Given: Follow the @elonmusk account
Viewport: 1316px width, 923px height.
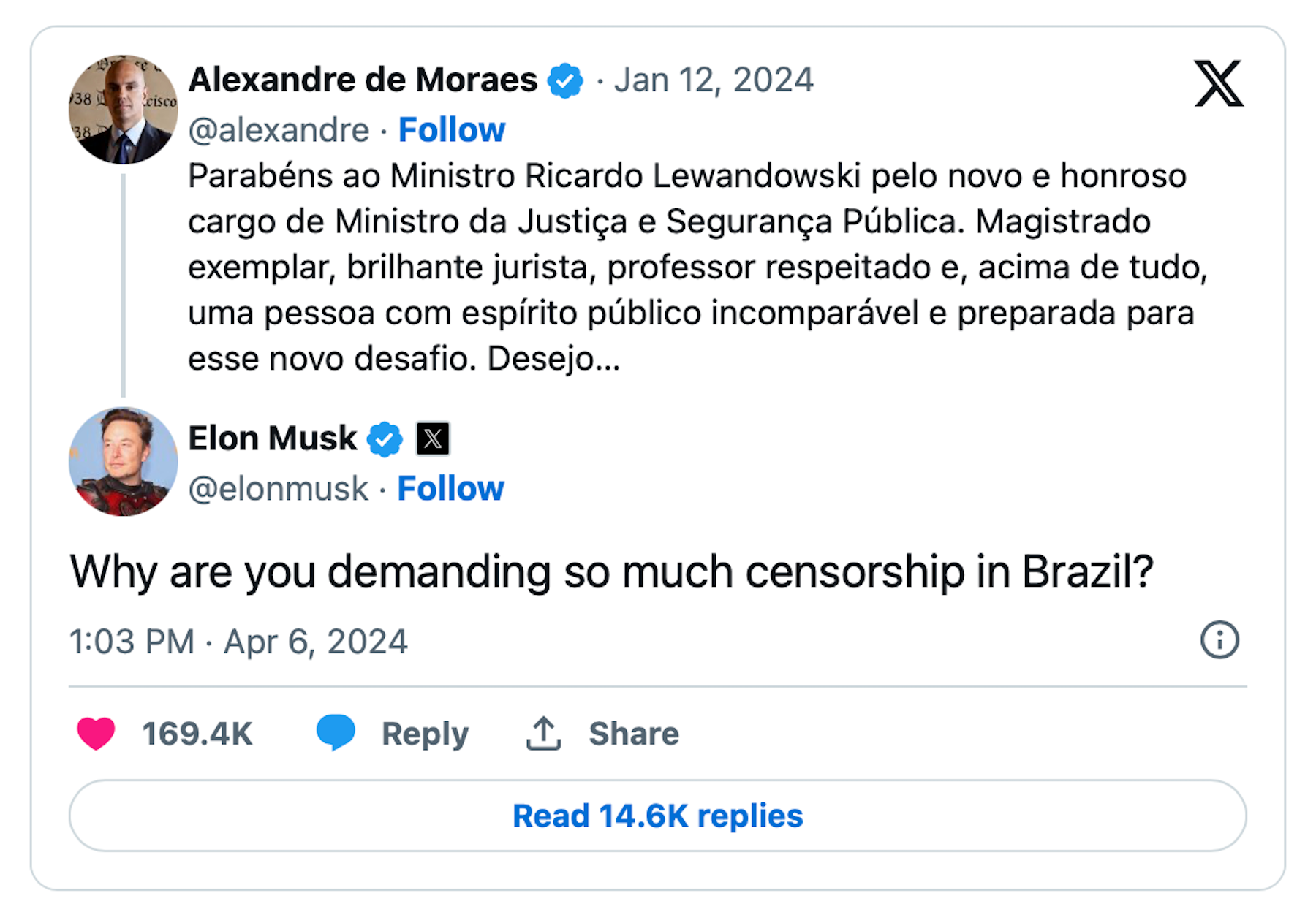Looking at the screenshot, I should point(450,488).
